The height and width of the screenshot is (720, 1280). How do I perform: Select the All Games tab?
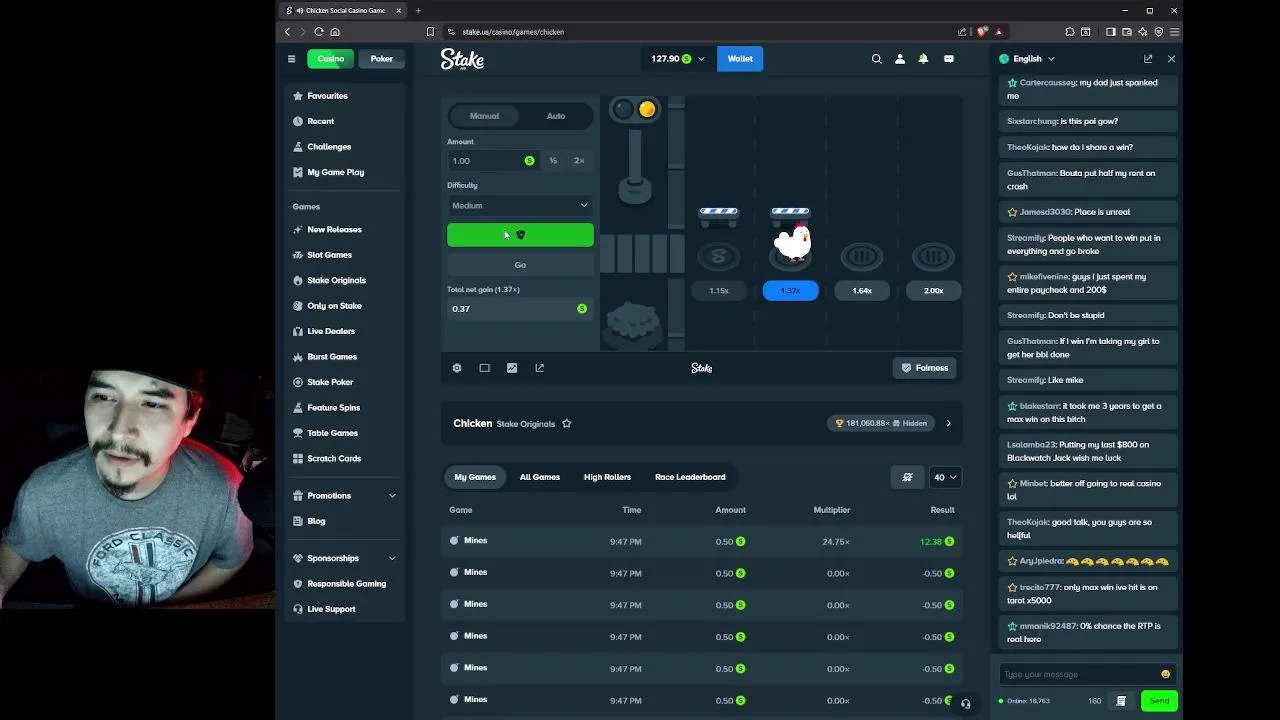click(540, 477)
